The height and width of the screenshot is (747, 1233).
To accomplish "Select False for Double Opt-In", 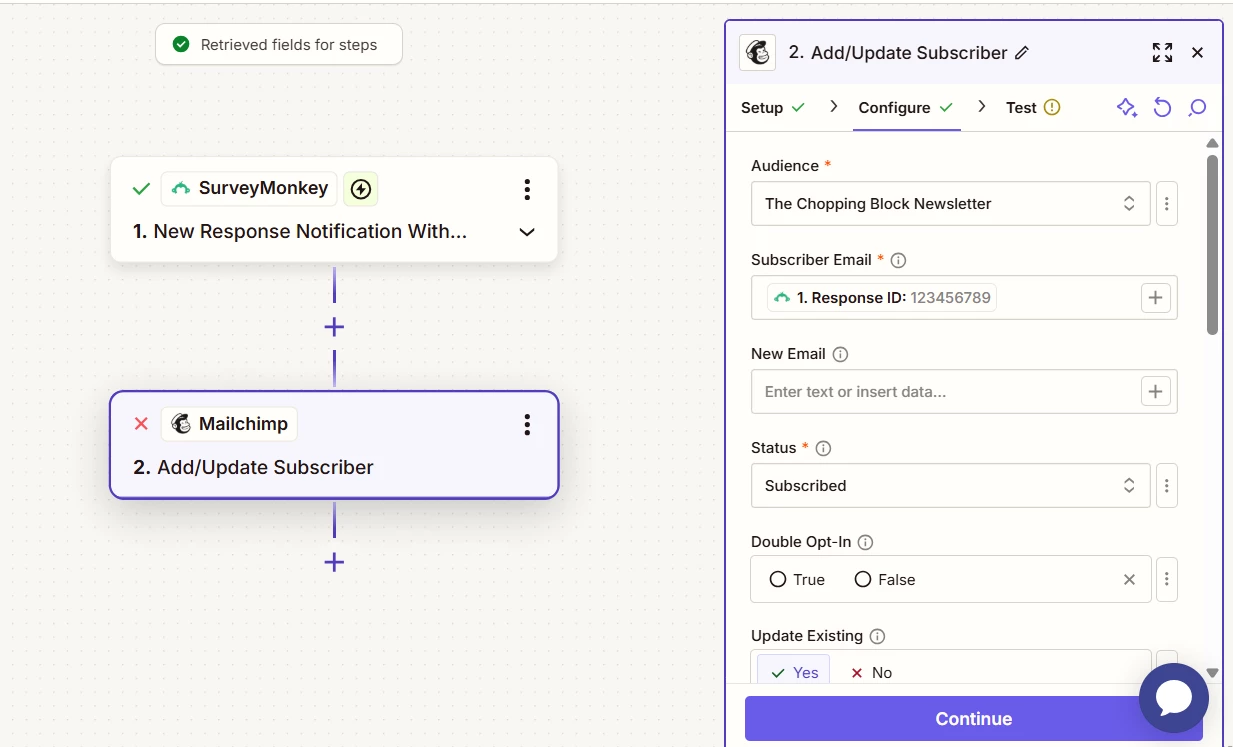I will click(885, 580).
